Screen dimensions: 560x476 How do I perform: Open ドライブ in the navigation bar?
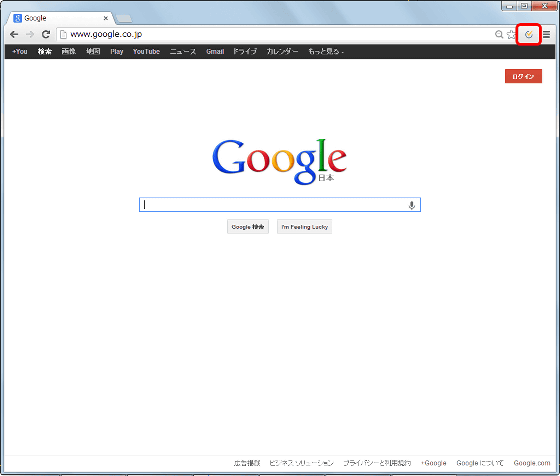tap(245, 51)
